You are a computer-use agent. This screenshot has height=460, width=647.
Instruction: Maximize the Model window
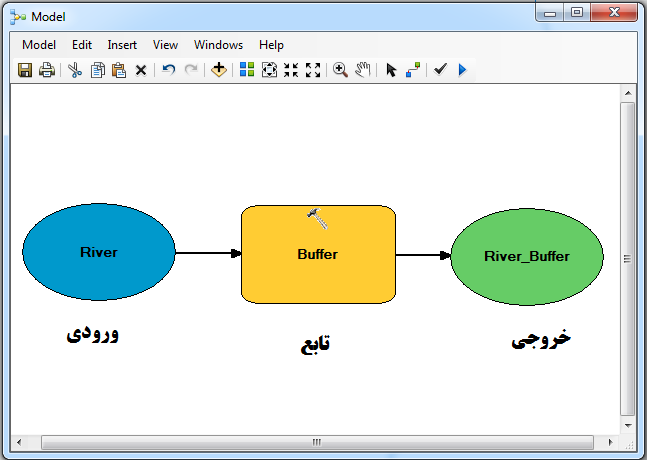point(577,12)
